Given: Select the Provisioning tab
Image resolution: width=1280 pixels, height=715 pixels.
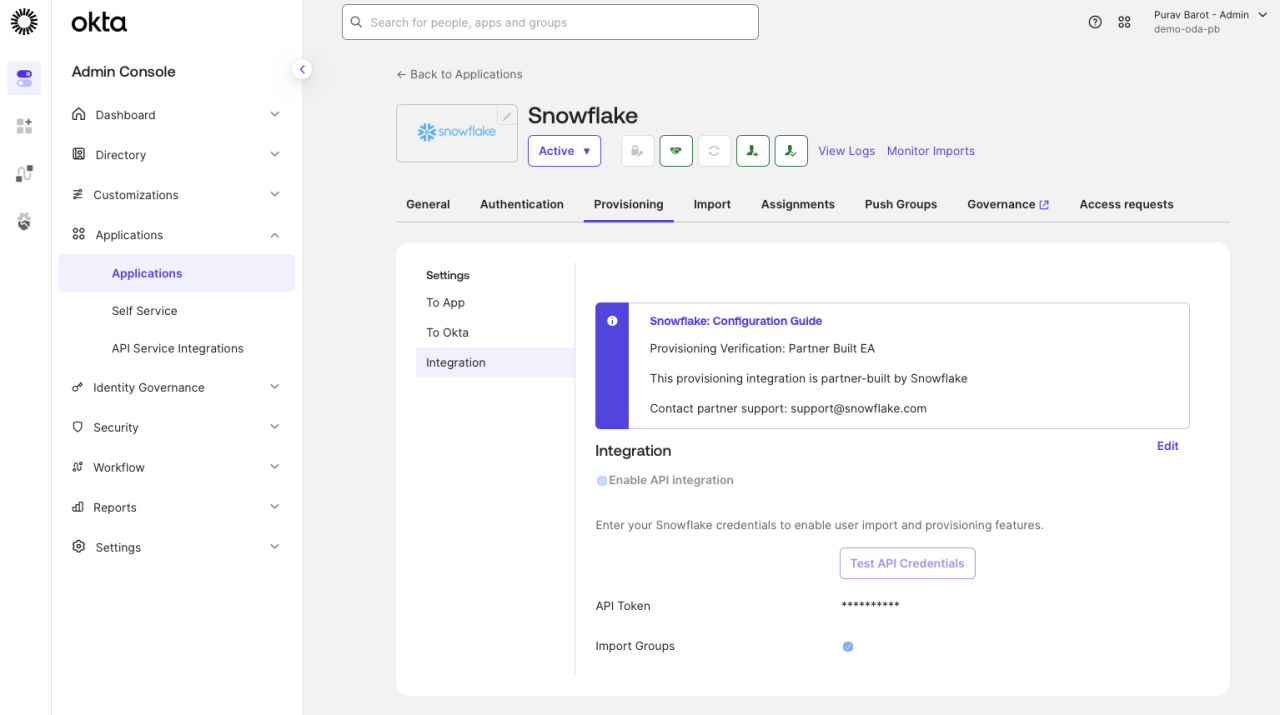Looking at the screenshot, I should (628, 204).
